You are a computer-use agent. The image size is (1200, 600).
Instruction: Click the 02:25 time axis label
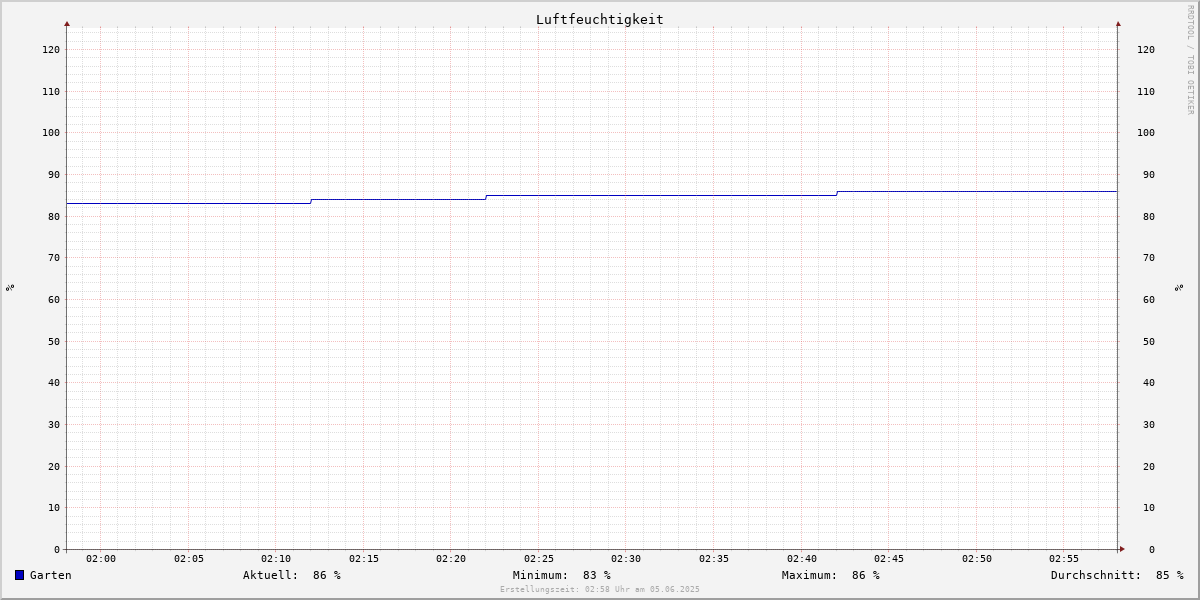coord(539,559)
